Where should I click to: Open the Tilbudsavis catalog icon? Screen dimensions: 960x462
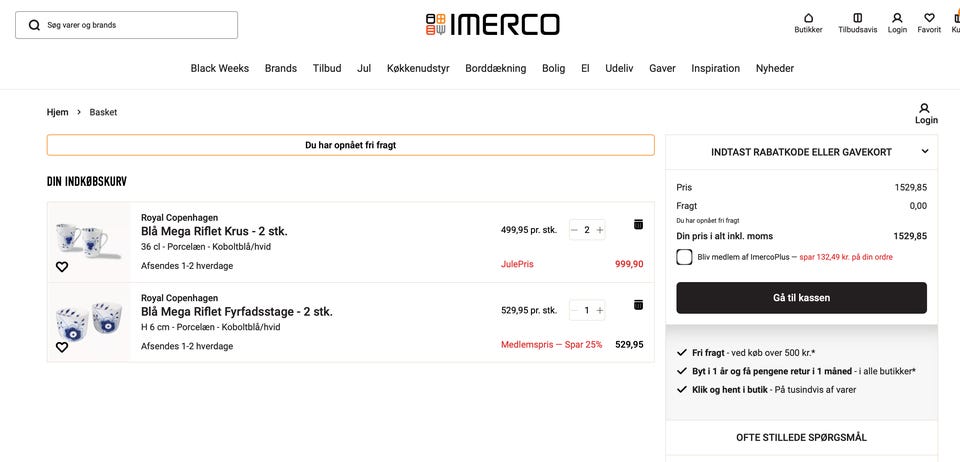[x=857, y=18]
